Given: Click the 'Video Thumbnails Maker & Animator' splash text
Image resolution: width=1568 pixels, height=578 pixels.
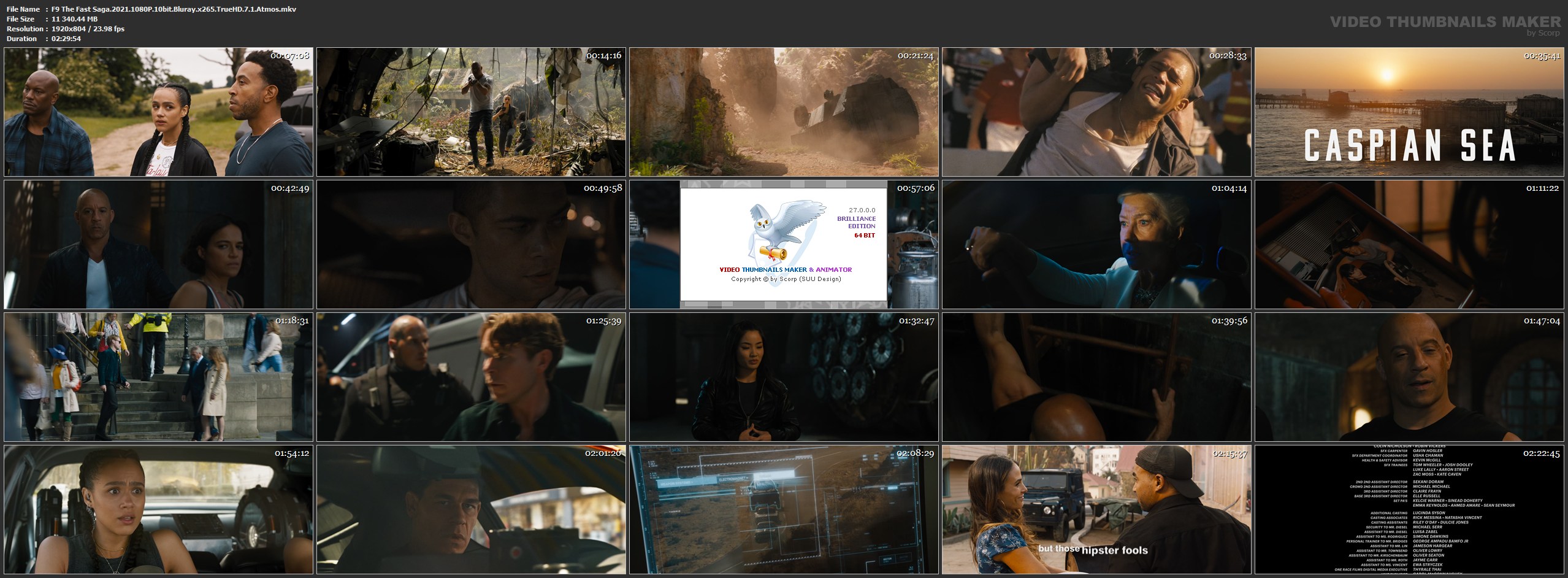Looking at the screenshot, I should click(x=786, y=269).
